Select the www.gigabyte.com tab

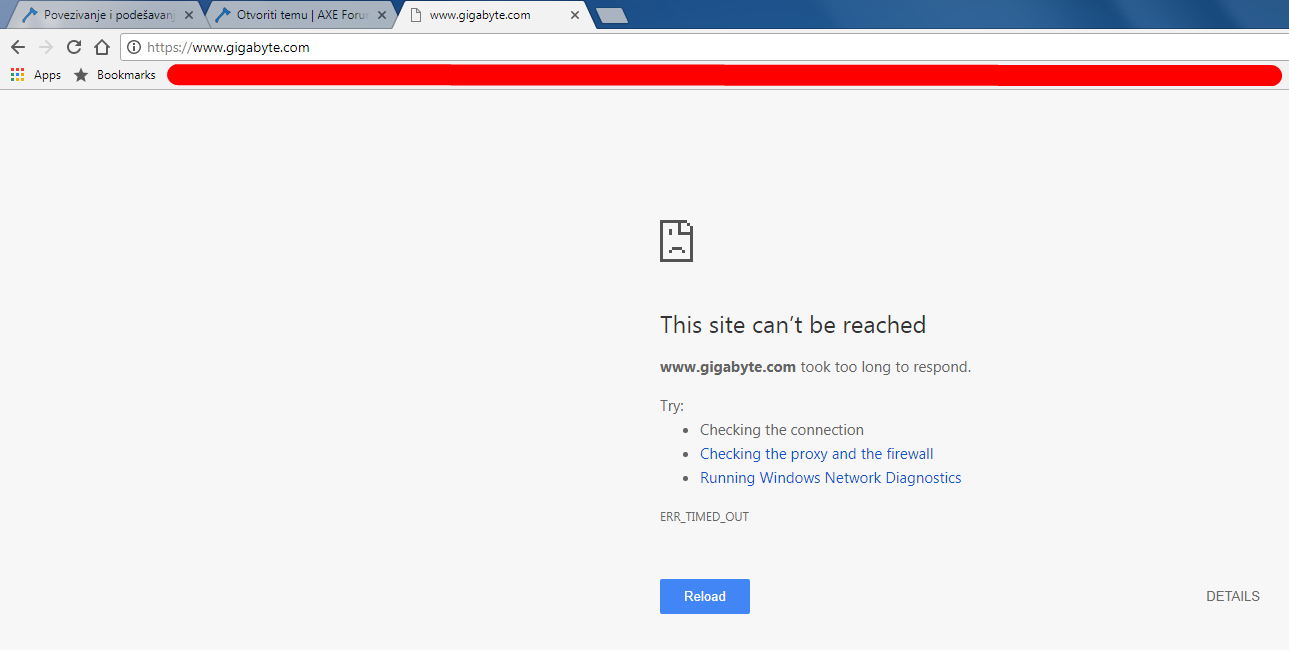pyautogui.click(x=480, y=15)
